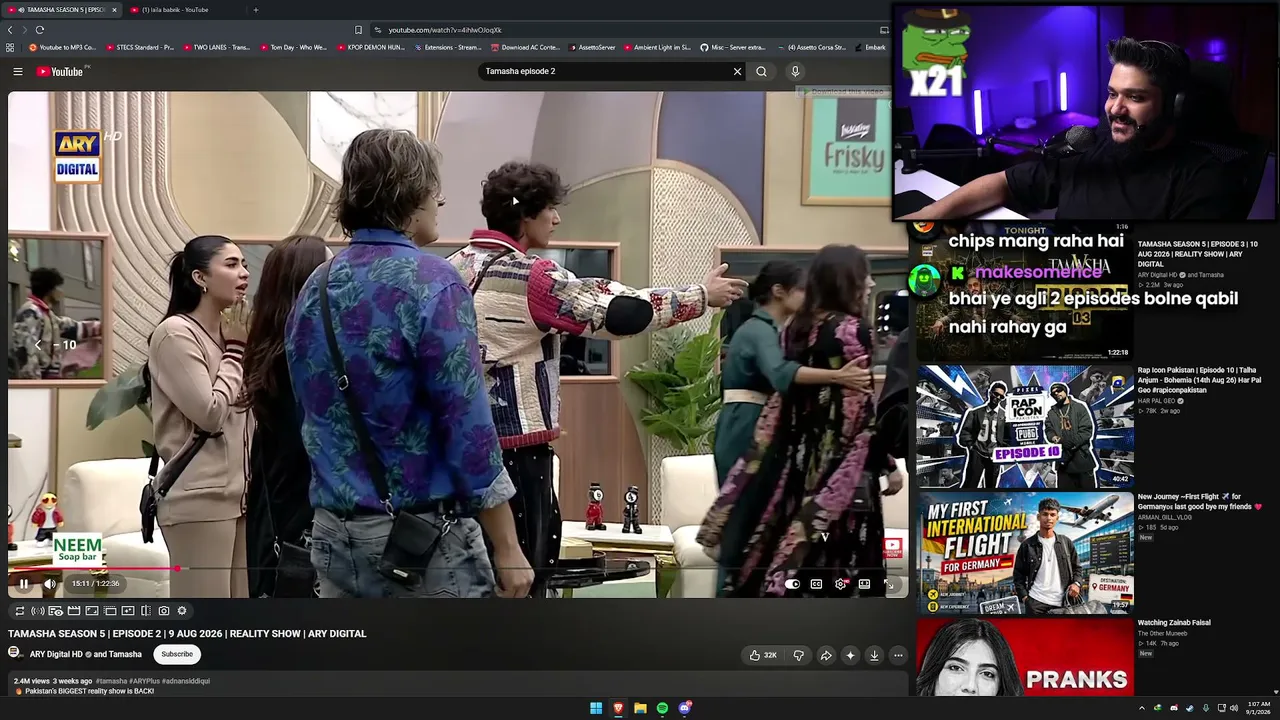Open Watching Zainab Faisal video title

pyautogui.click(x=1174, y=623)
